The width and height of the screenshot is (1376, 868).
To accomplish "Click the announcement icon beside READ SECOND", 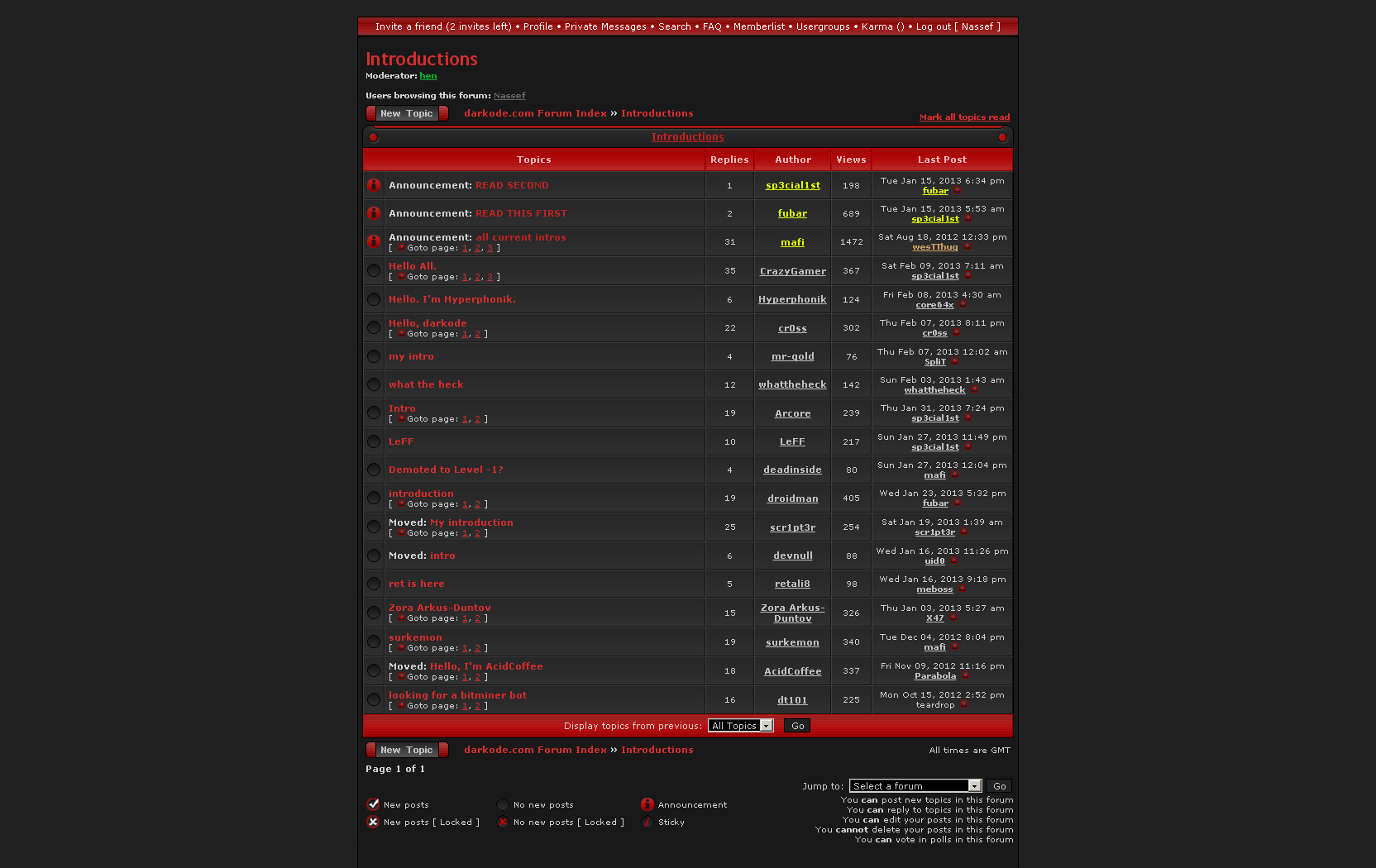I will (x=374, y=185).
